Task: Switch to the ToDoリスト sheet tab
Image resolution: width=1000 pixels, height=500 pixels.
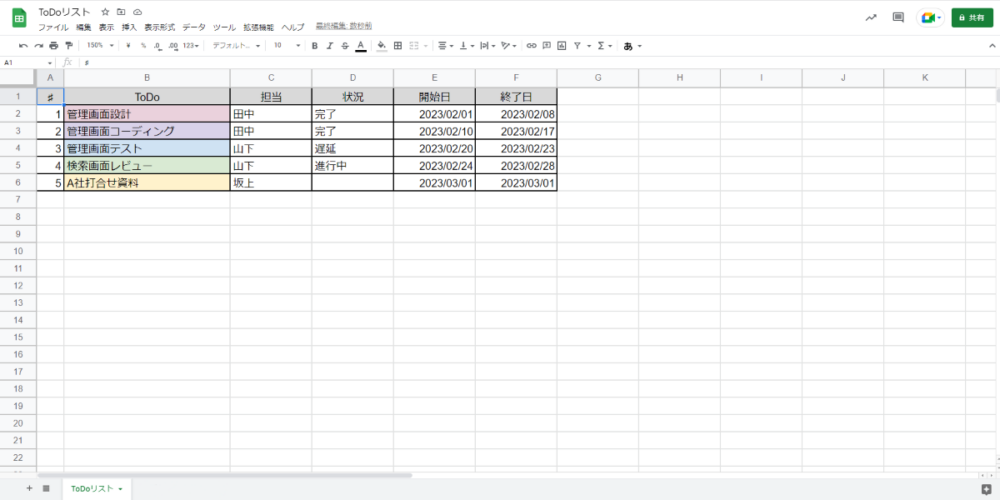Action: (x=96, y=488)
